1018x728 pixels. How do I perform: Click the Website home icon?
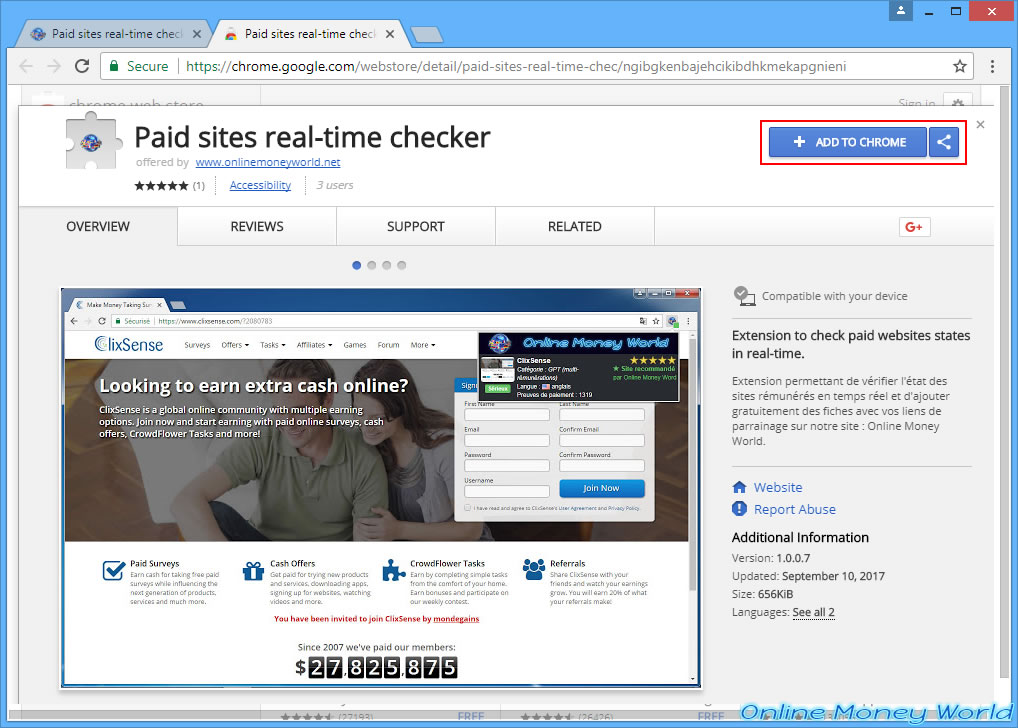pyautogui.click(x=739, y=487)
